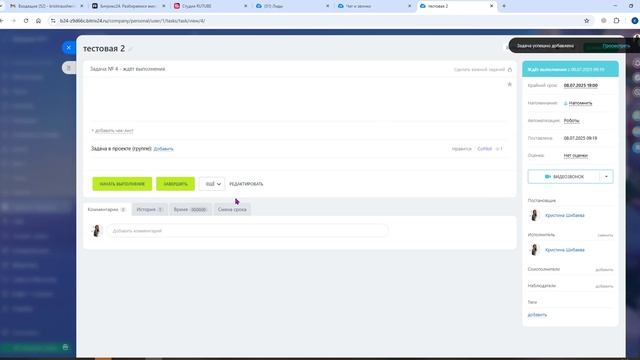Click the Начать выполнение green button
Image resolution: width=640 pixels, height=360 pixels.
[122, 184]
